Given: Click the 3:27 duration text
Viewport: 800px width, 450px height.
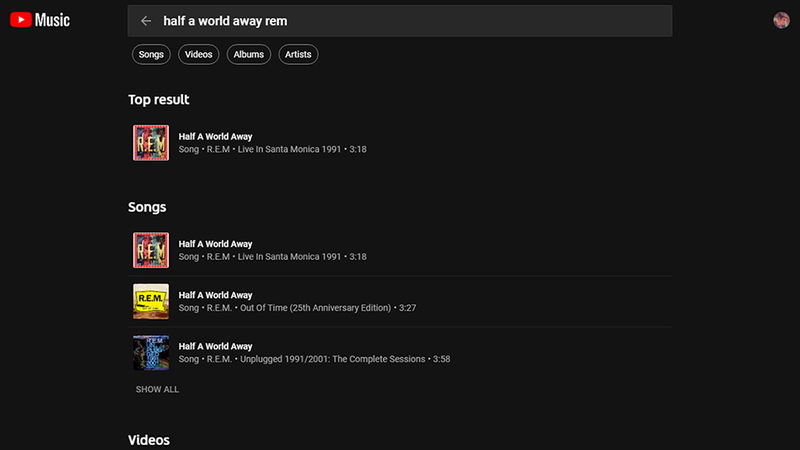Looking at the screenshot, I should point(408,308).
